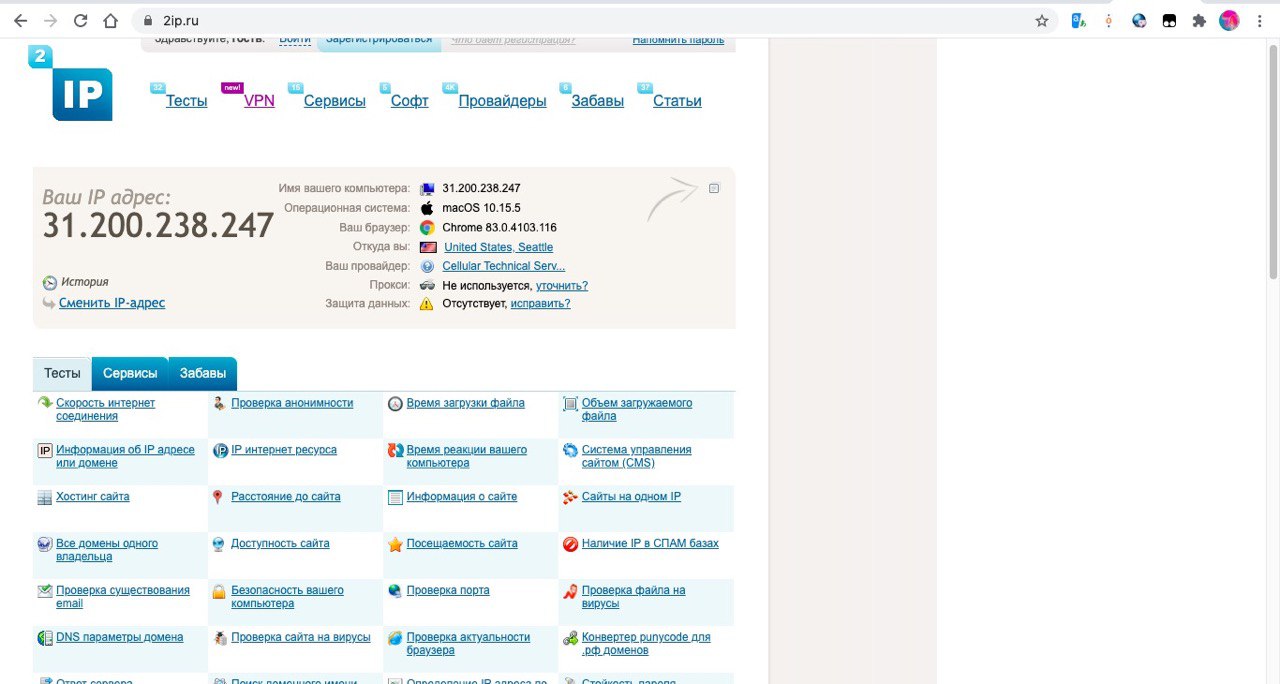Click the исправить? link
1280x684 pixels.
pyautogui.click(x=541, y=303)
